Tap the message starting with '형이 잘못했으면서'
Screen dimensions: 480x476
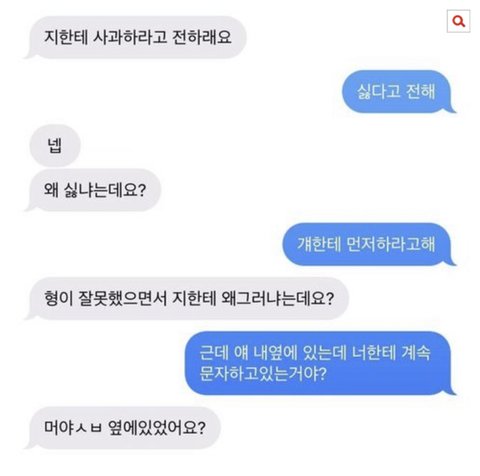(x=189, y=298)
